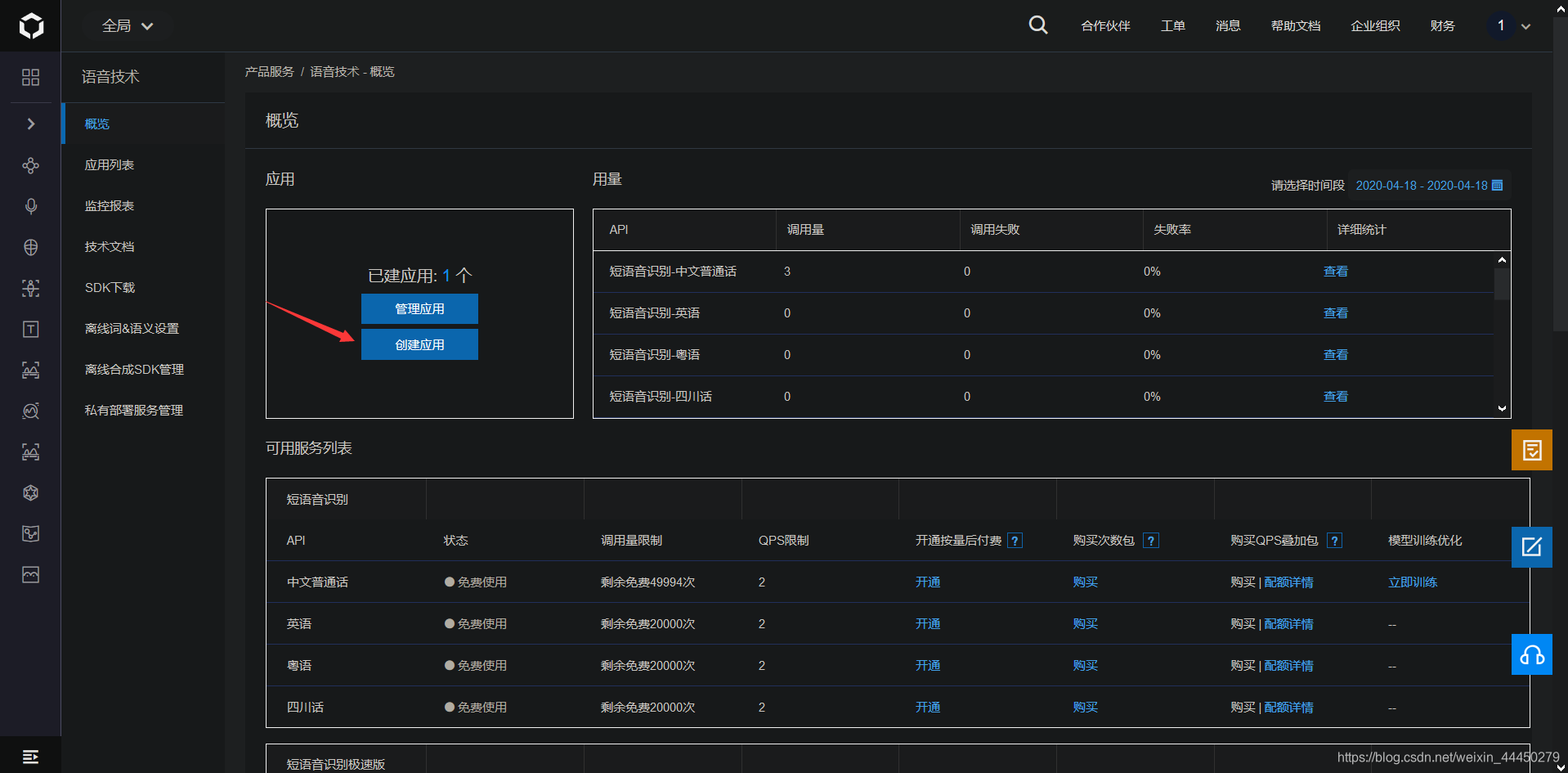Open 财务 in the top menu

(x=1443, y=25)
